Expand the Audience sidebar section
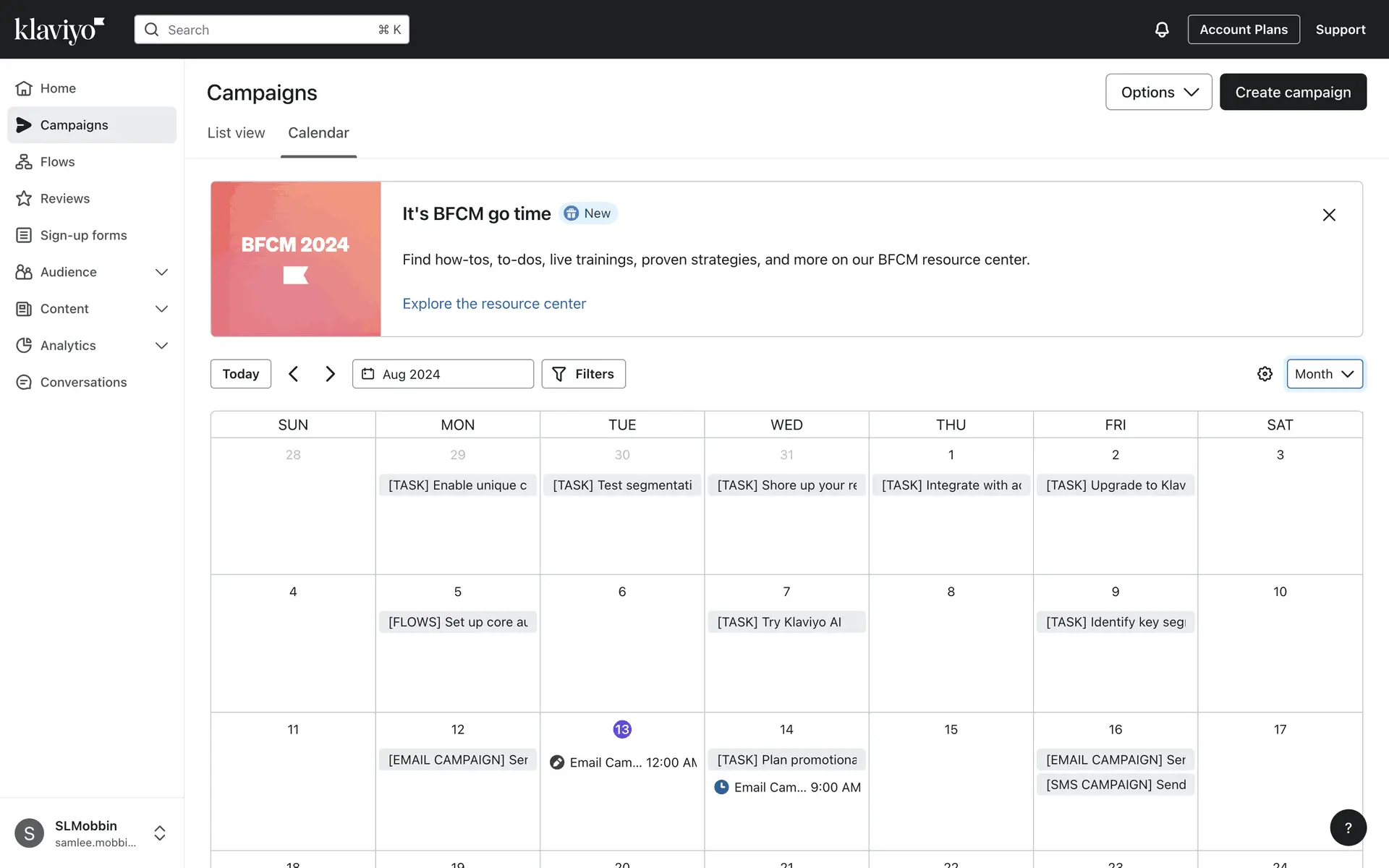Image resolution: width=1389 pixels, height=868 pixels. click(161, 272)
